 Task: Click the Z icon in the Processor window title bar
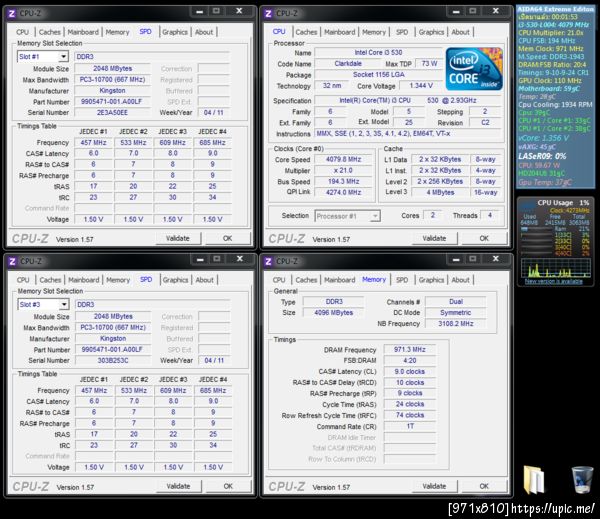point(268,13)
